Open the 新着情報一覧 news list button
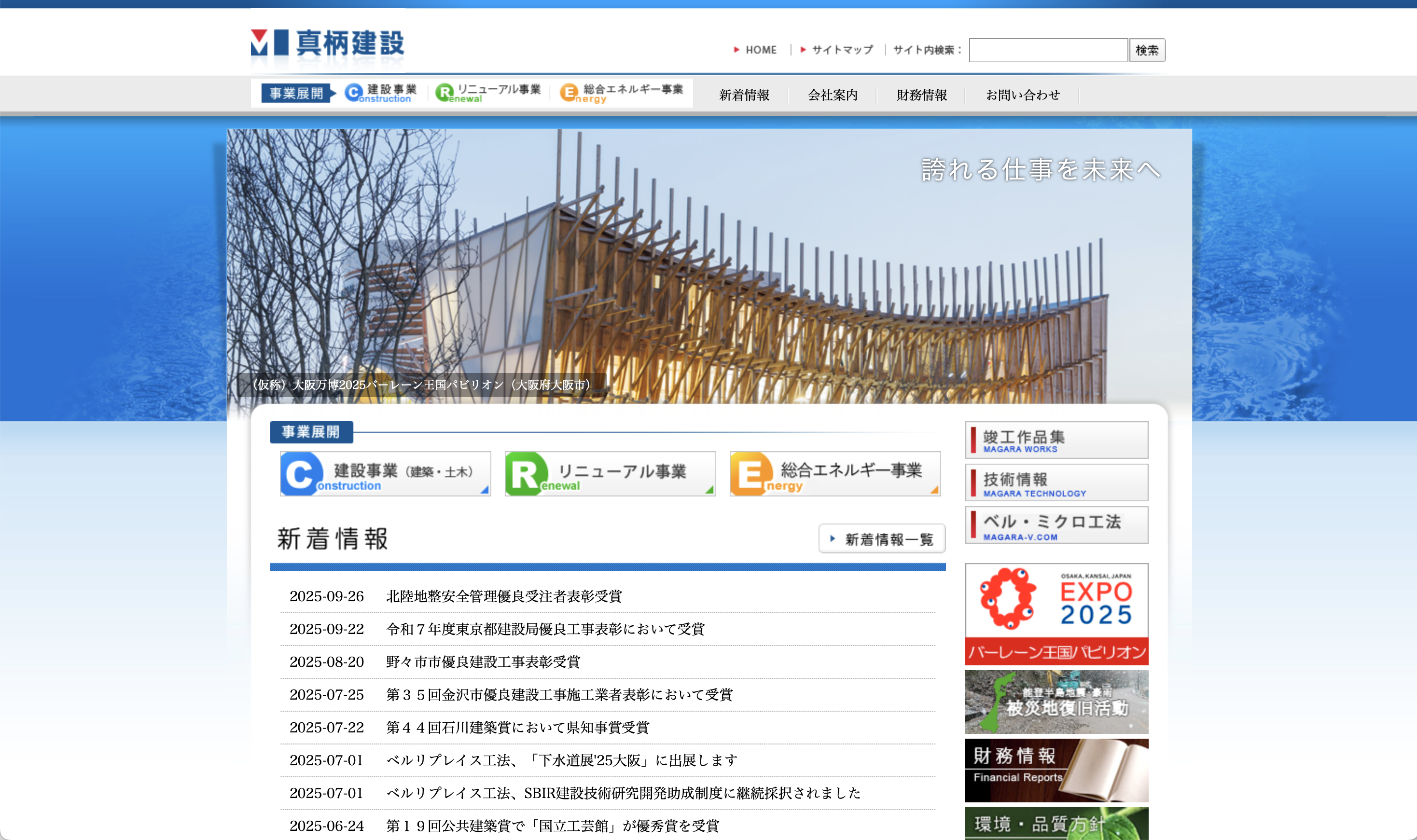Screen dimensions: 1417x840 coord(881,539)
